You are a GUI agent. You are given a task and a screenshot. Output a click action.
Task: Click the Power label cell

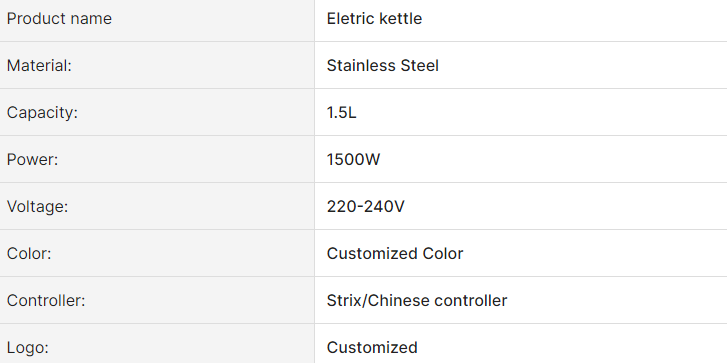[157, 159]
